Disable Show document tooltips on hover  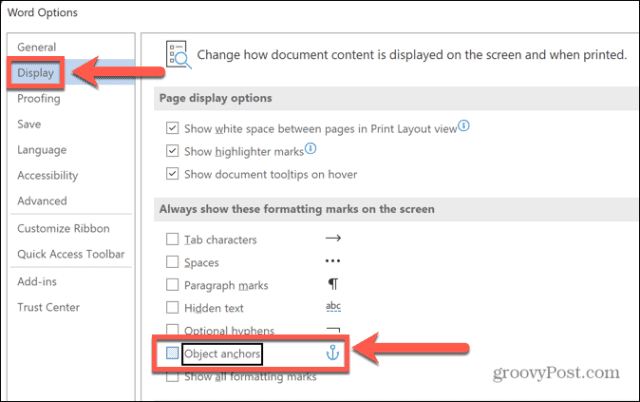click(x=173, y=174)
